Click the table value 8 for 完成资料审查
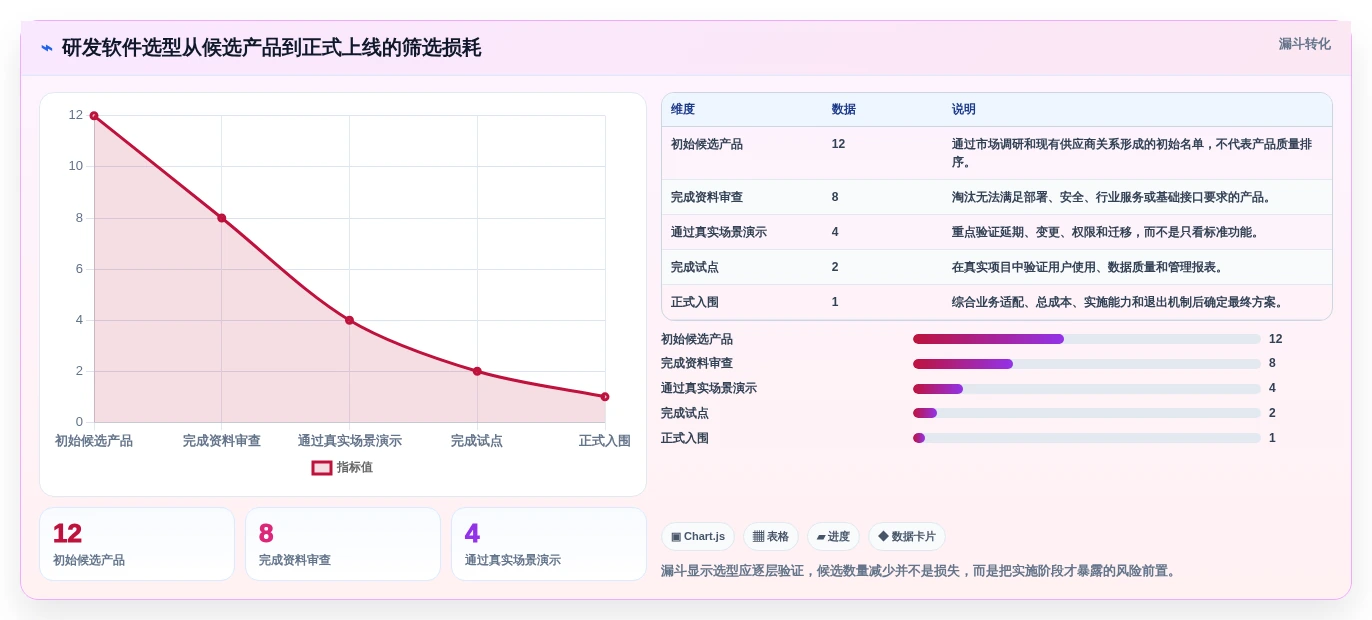This screenshot has height=620, width=1372. 835,197
